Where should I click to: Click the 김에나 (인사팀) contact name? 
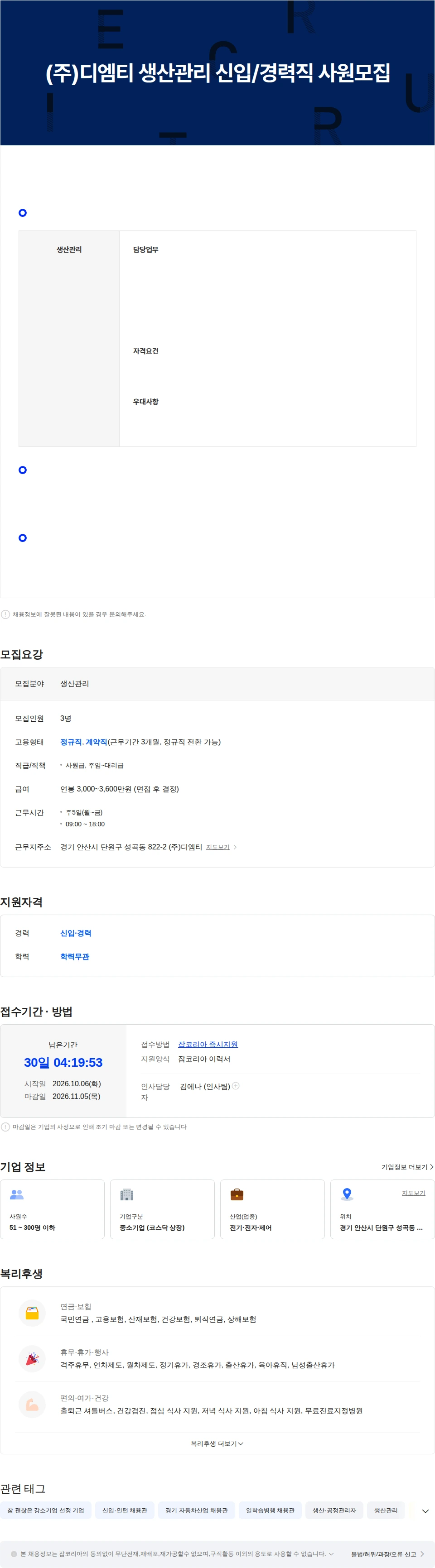click(205, 1087)
